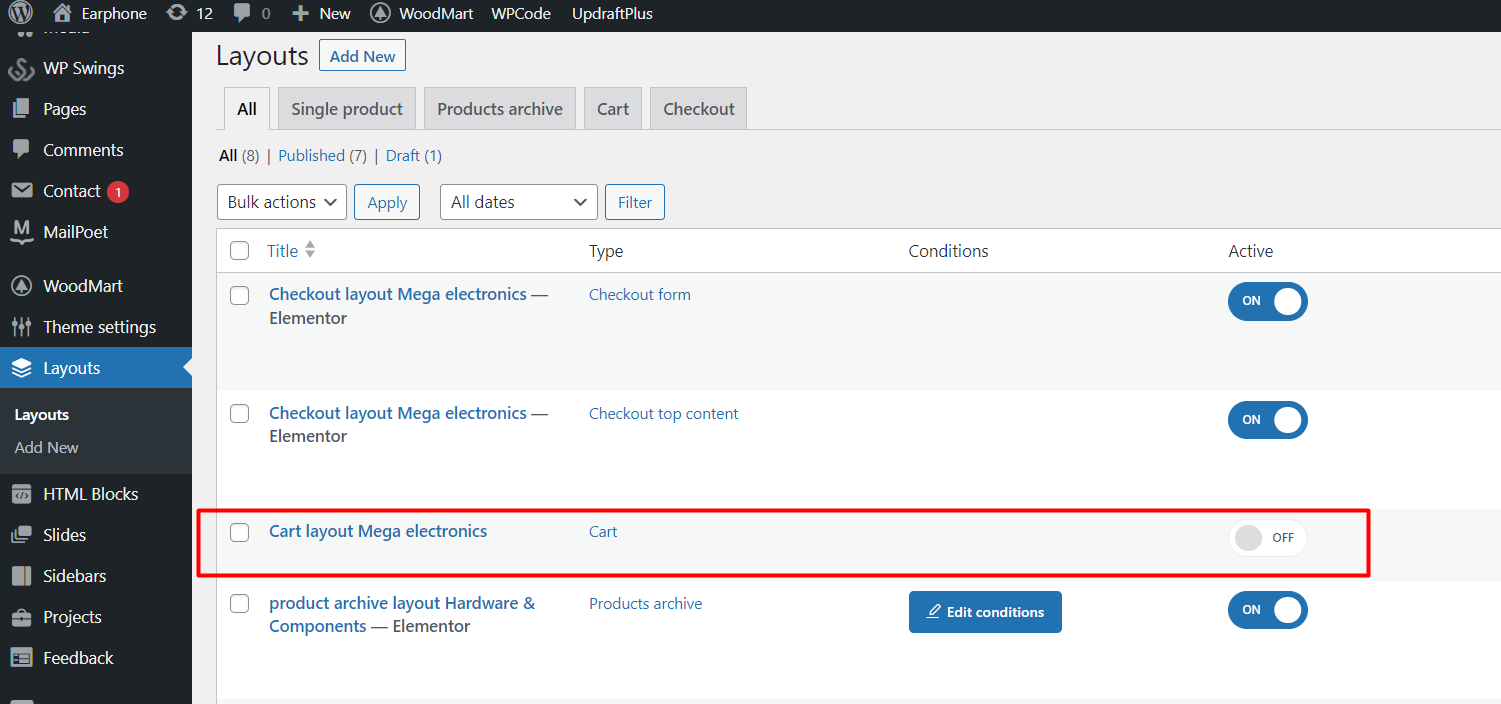Open WPCode in the admin bar
The image size is (1501, 704).
click(521, 14)
